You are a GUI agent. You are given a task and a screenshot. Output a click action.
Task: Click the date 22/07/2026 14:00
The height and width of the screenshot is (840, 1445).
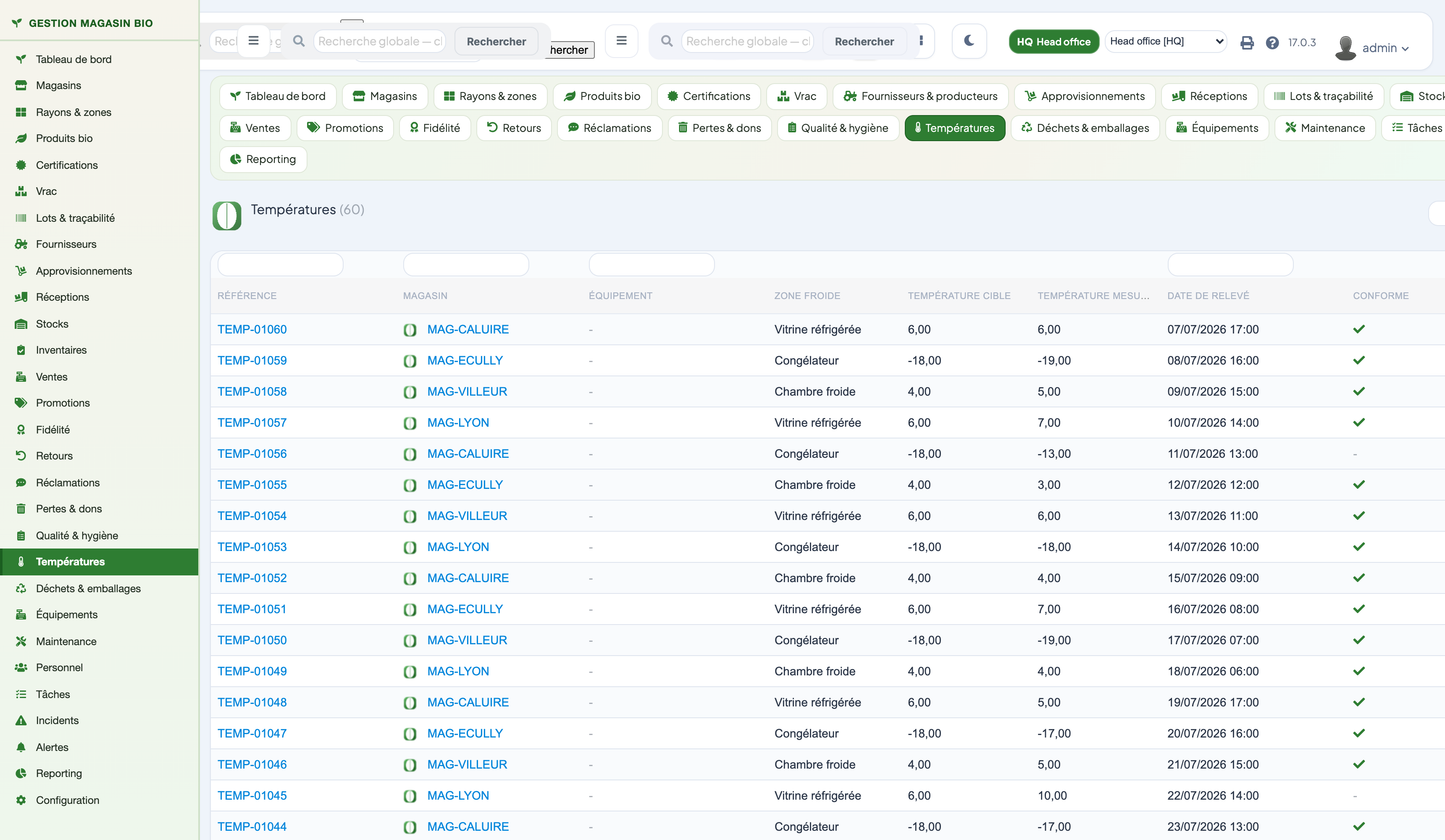tap(1213, 796)
